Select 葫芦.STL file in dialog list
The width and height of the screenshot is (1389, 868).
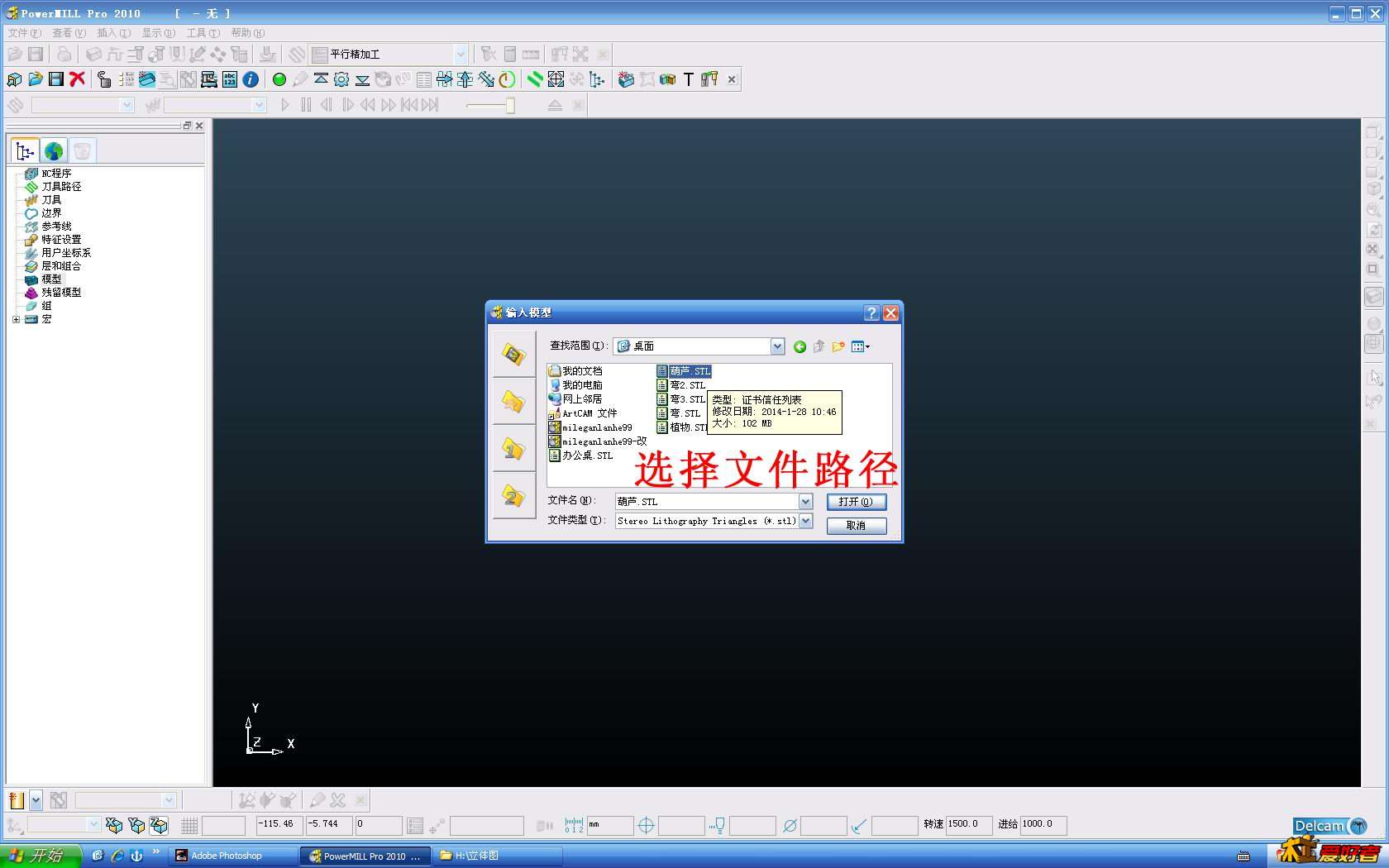684,371
